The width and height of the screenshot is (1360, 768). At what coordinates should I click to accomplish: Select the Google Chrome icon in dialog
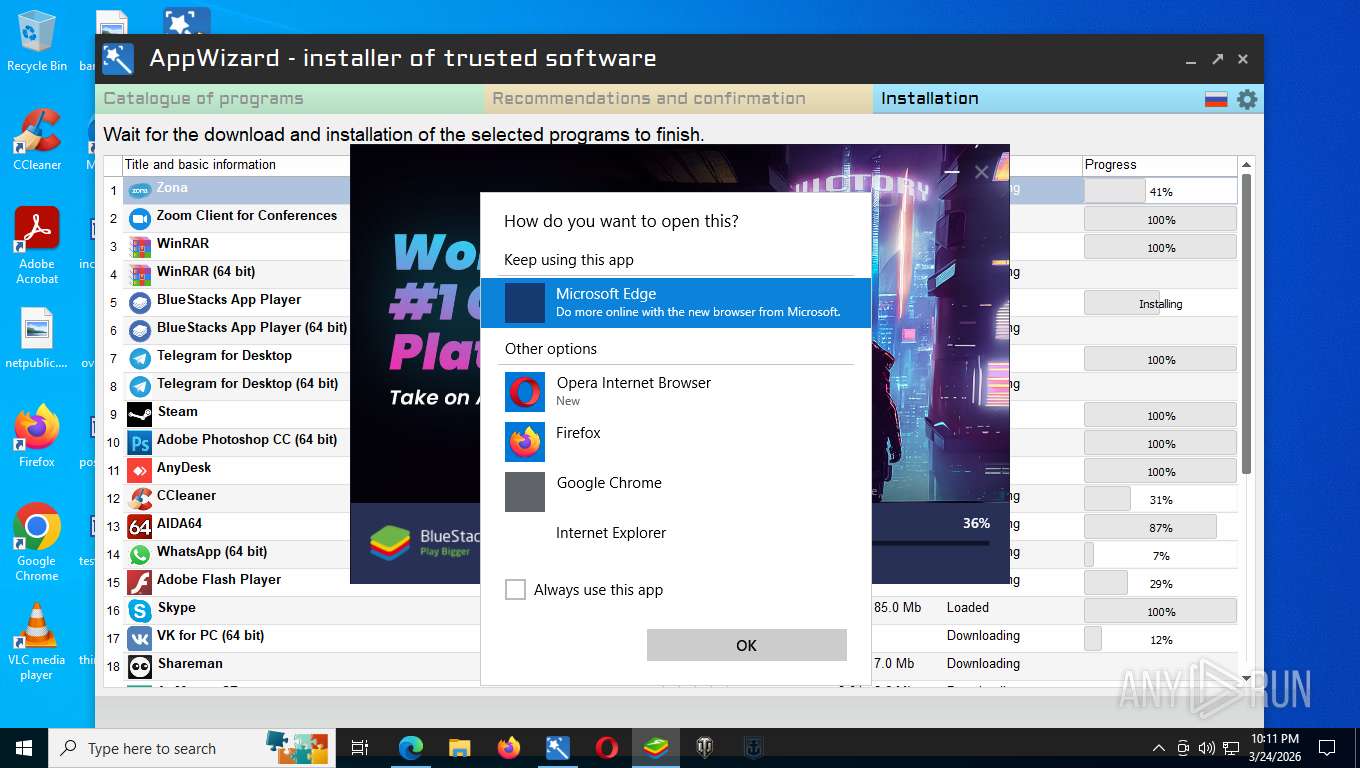525,492
